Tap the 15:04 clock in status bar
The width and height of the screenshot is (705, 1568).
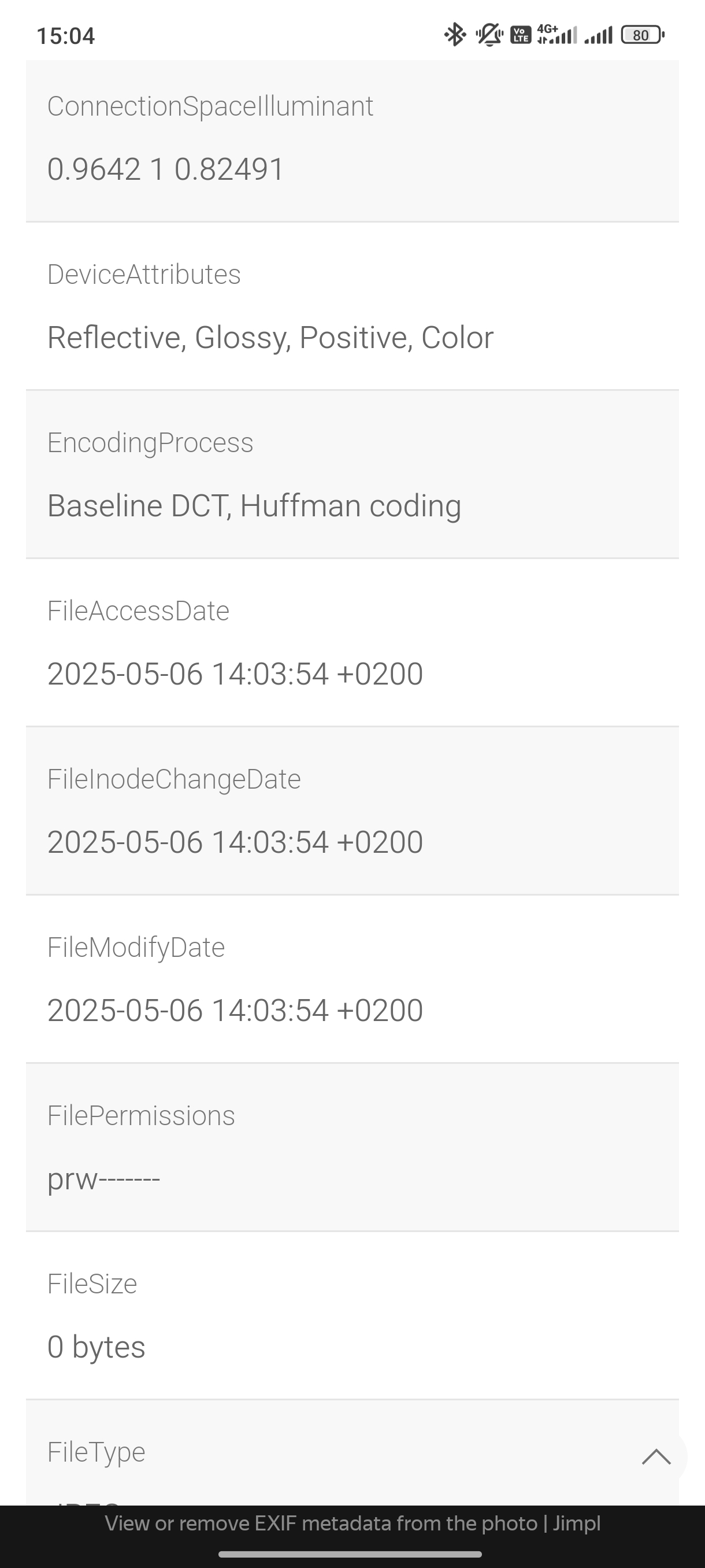click(66, 36)
